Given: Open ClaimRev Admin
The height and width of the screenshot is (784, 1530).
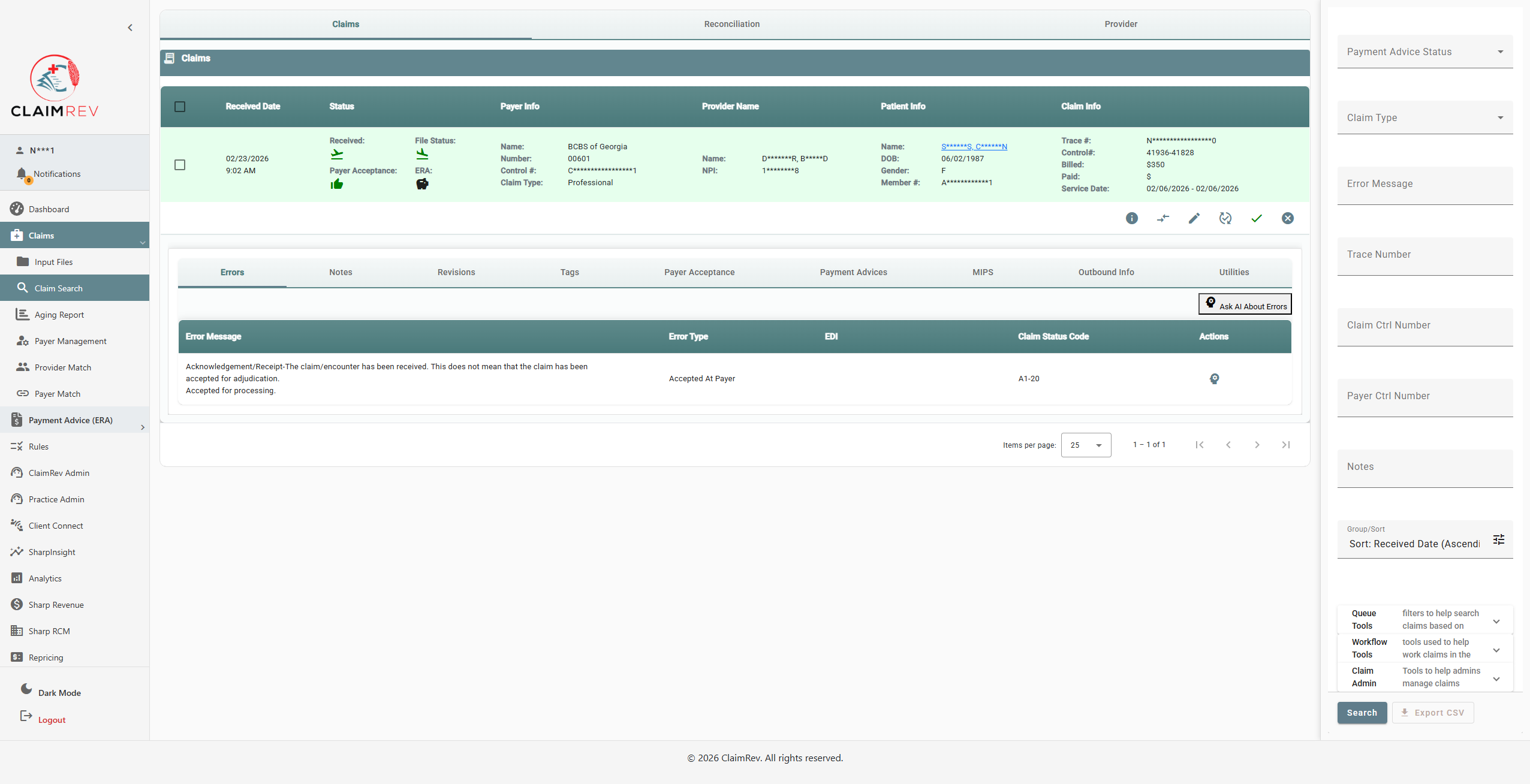Looking at the screenshot, I should tap(74, 473).
